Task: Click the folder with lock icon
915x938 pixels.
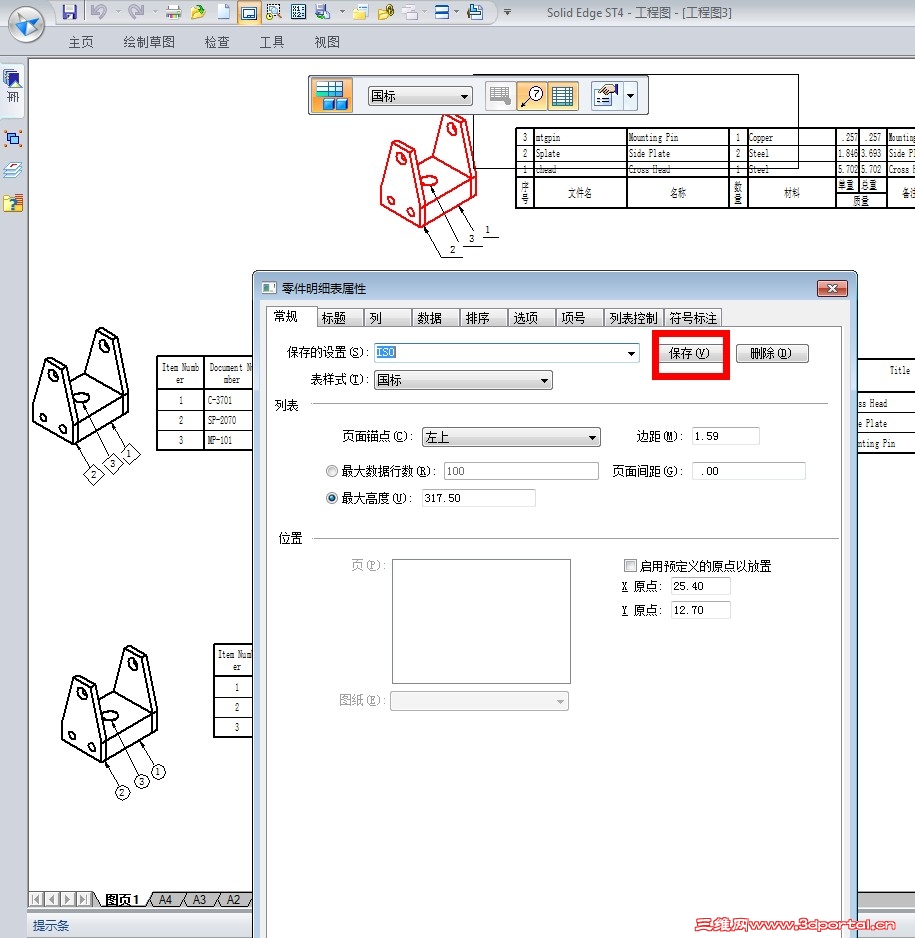Action: coord(386,12)
